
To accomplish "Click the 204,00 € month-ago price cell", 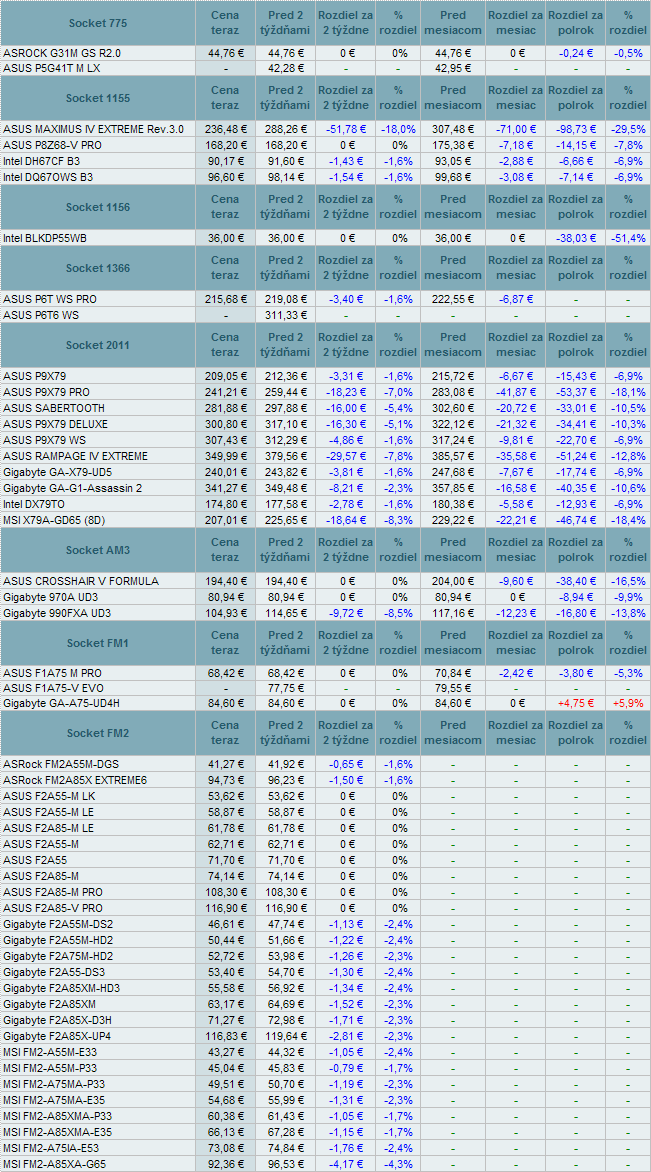I will (452, 581).
